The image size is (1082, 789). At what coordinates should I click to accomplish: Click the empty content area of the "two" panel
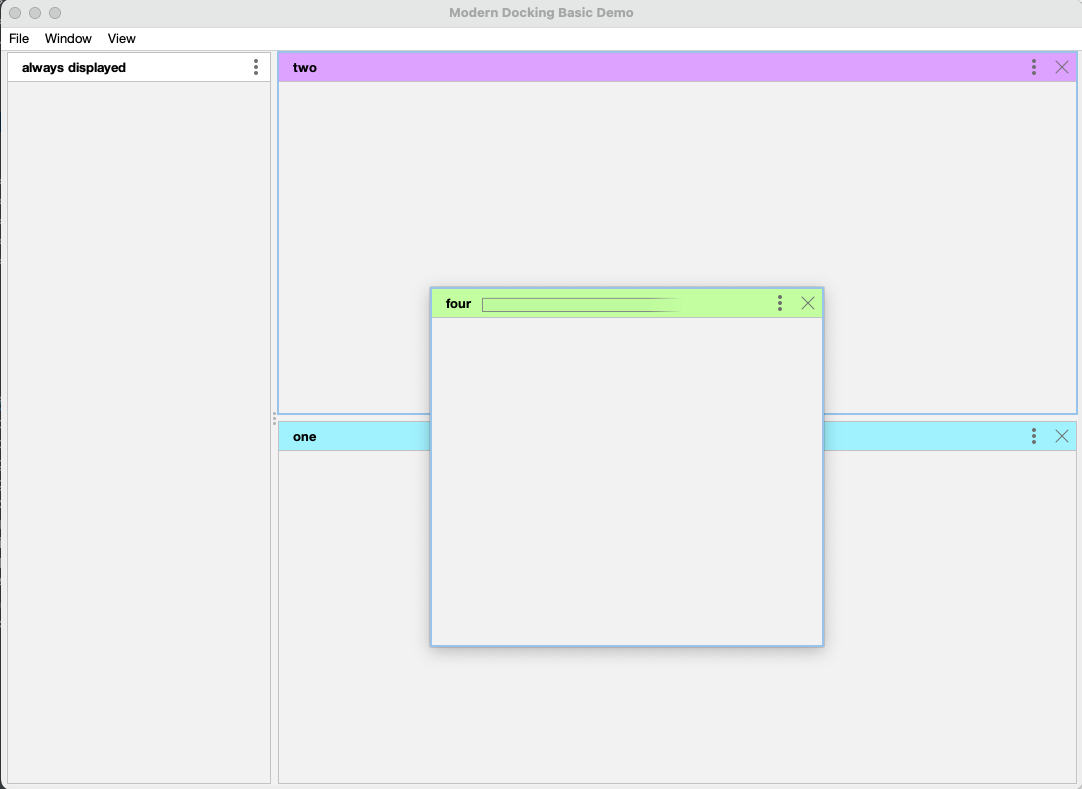click(x=950, y=200)
